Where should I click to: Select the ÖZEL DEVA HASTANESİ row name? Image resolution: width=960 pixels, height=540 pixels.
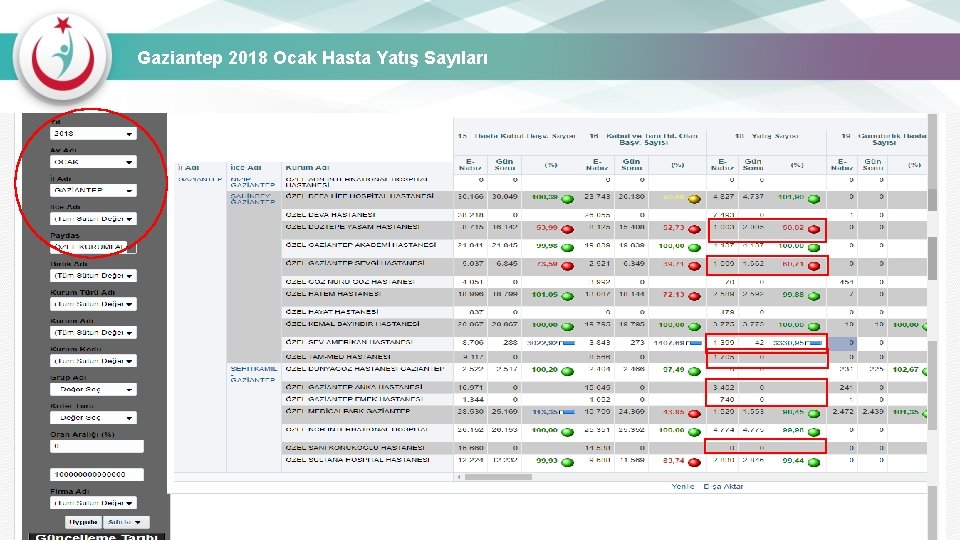coord(330,215)
